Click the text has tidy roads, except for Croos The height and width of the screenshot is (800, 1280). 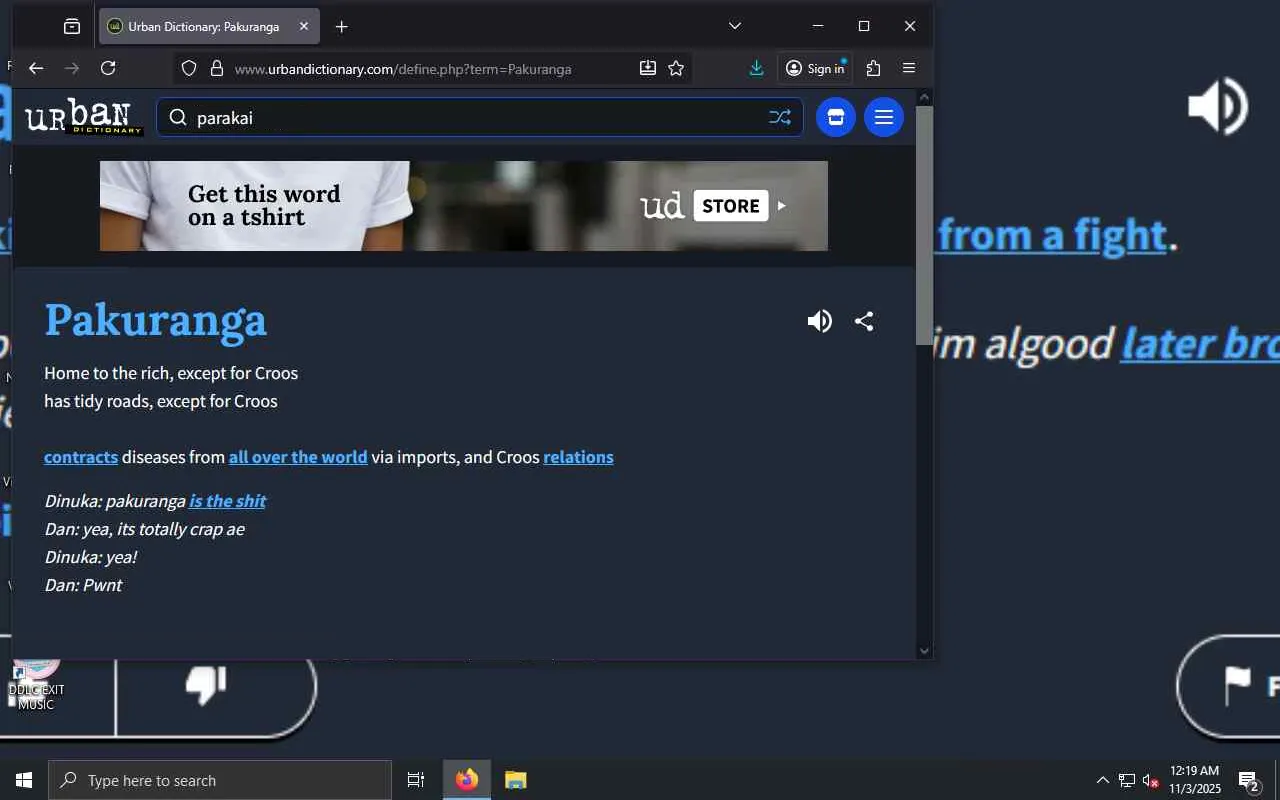pos(161,401)
